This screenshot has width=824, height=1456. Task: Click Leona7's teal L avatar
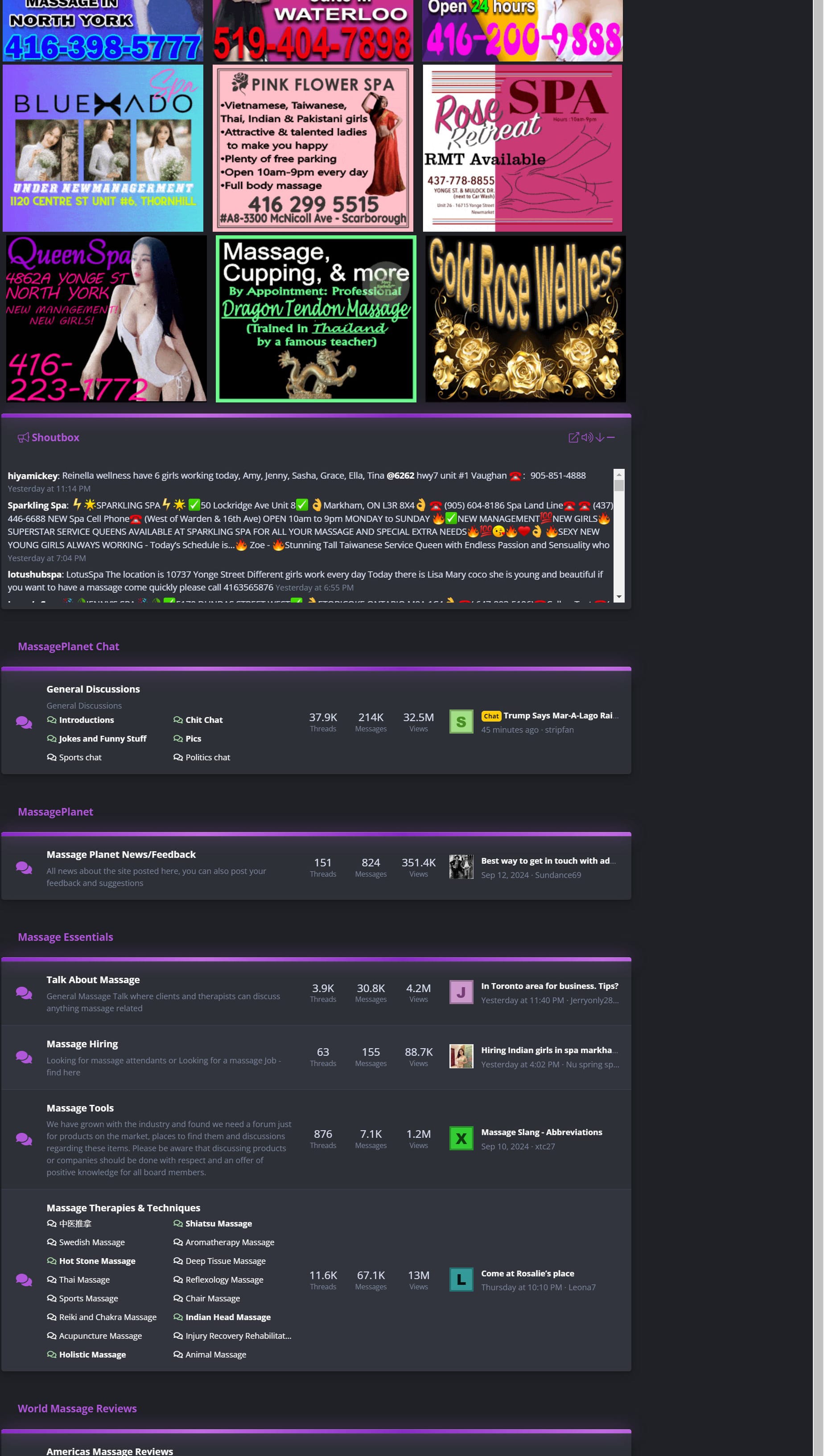[461, 1280]
